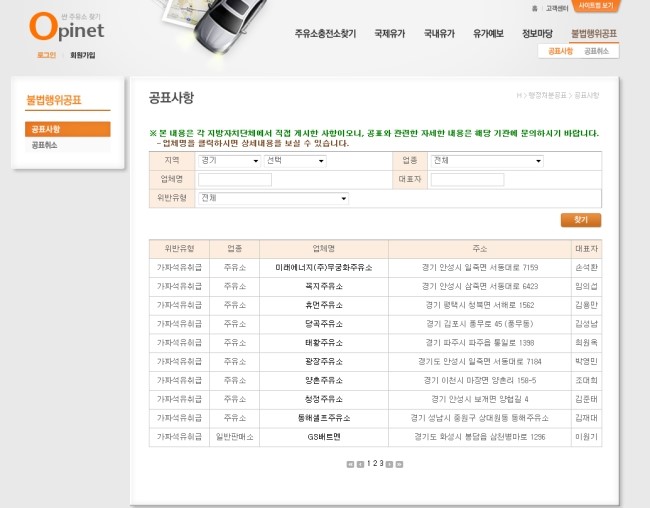This screenshot has width=650, height=508.
Task: Jump to the last page arrow icon
Action: coord(399,464)
